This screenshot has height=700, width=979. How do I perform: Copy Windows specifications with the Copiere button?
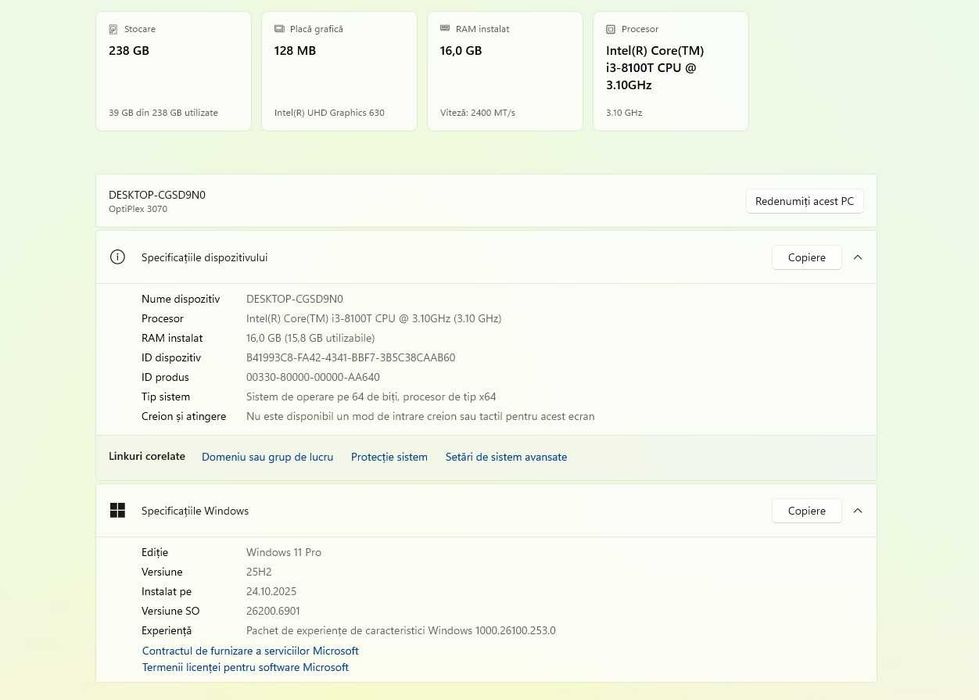pos(806,511)
